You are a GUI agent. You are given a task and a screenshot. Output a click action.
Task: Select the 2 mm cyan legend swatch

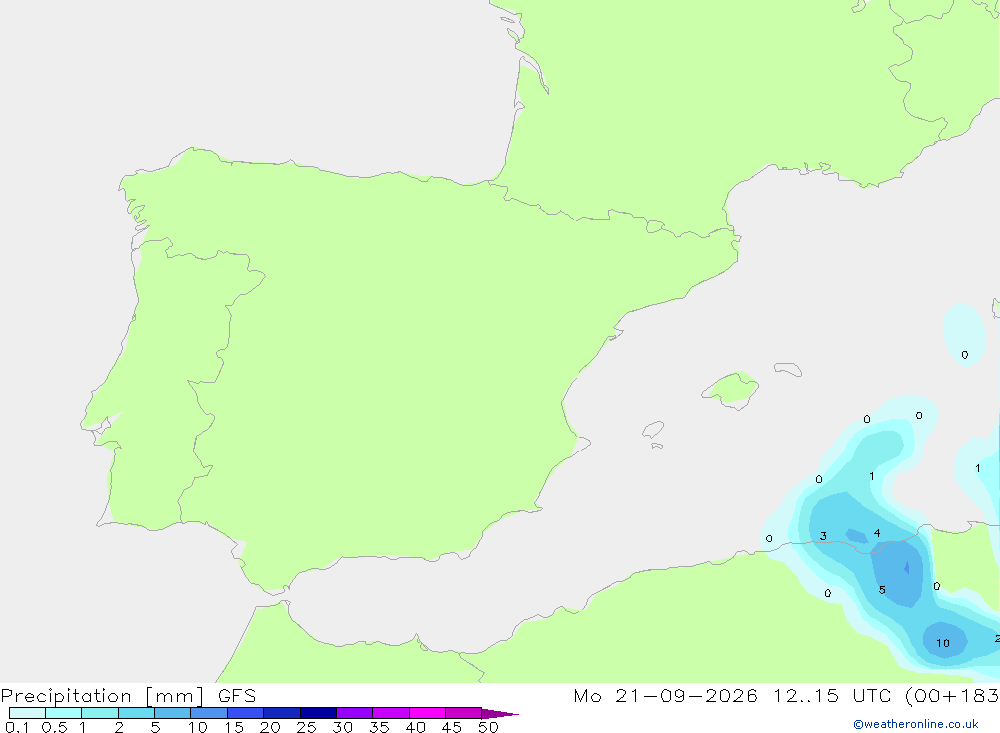tap(136, 713)
